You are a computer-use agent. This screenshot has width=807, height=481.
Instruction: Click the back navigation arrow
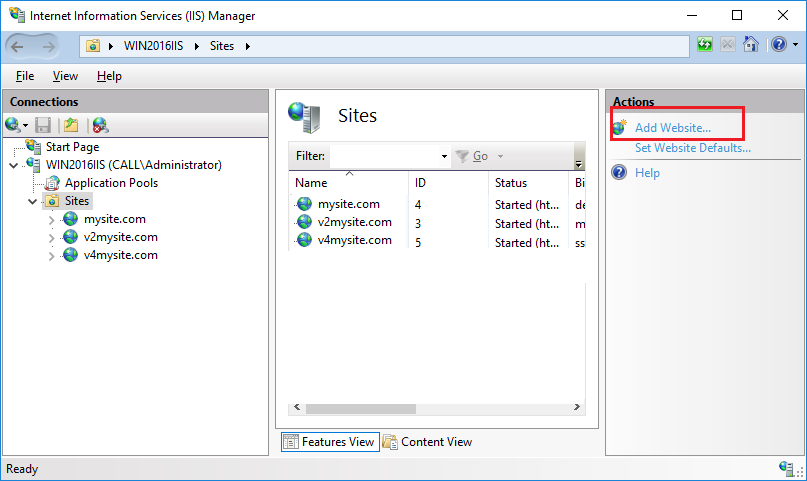17,47
